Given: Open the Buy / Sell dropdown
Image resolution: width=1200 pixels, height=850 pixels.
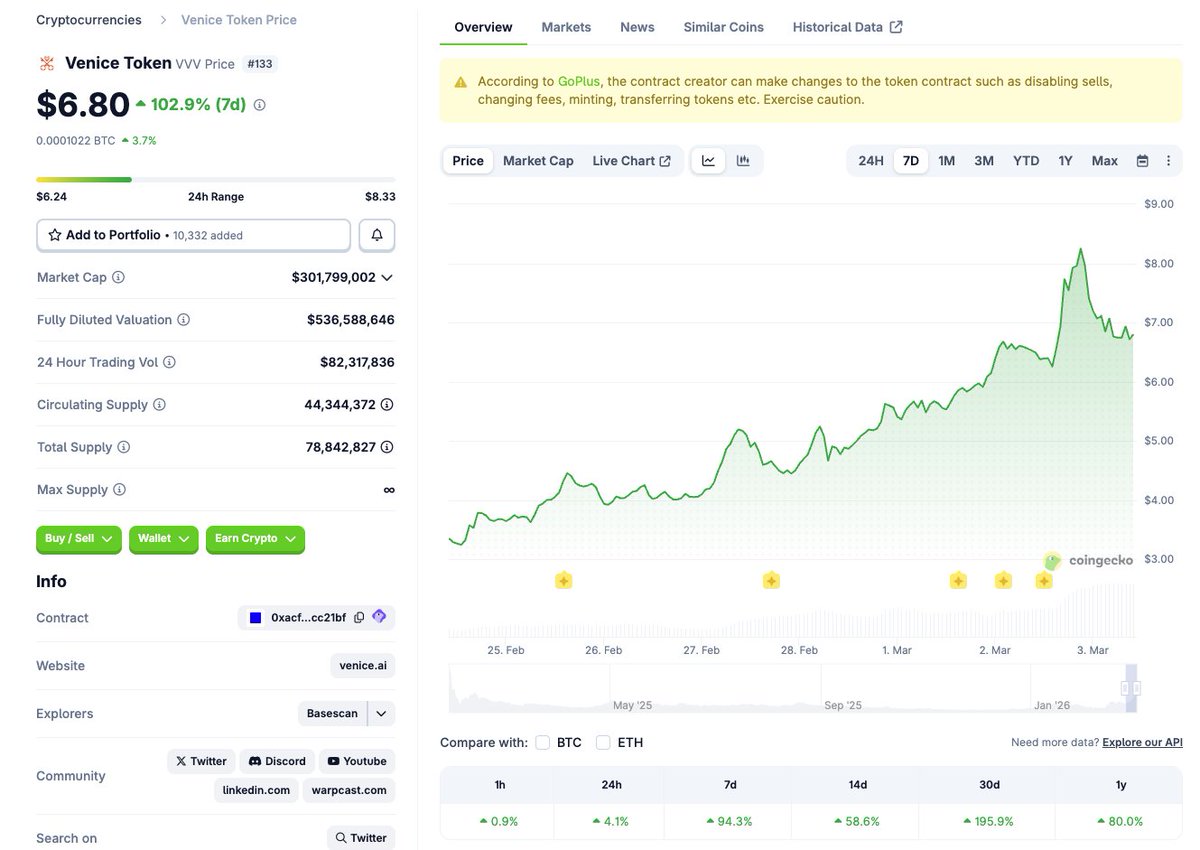Looking at the screenshot, I should coord(79,538).
